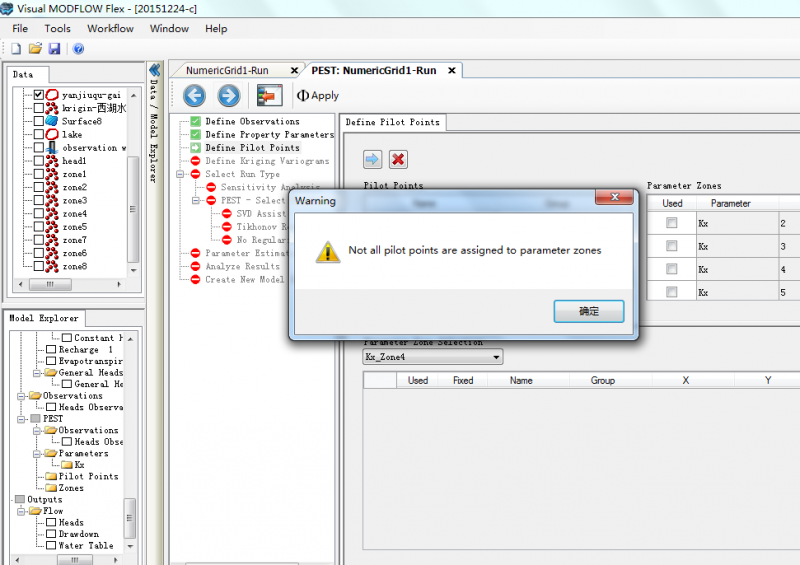The image size is (800, 565).
Task: Click the warning triangle icon in dialog
Action: click(x=328, y=252)
